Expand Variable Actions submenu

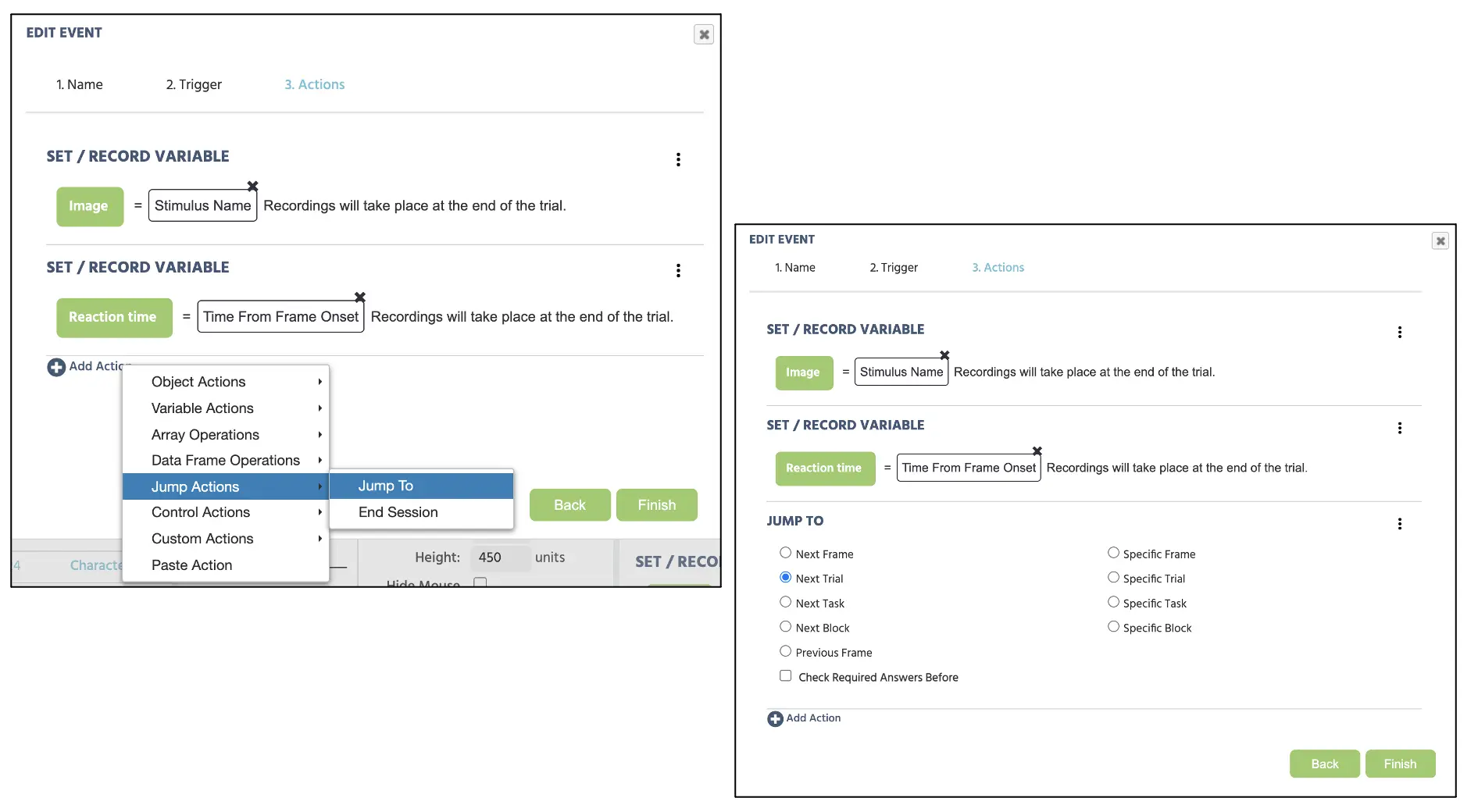click(226, 408)
